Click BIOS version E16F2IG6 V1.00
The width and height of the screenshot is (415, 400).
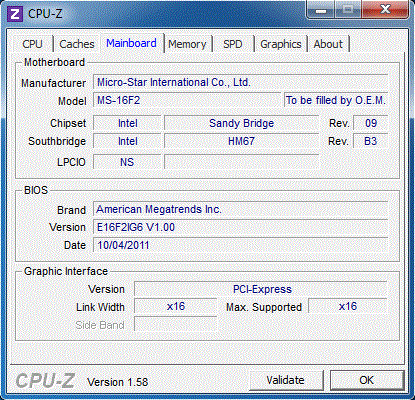click(240, 227)
